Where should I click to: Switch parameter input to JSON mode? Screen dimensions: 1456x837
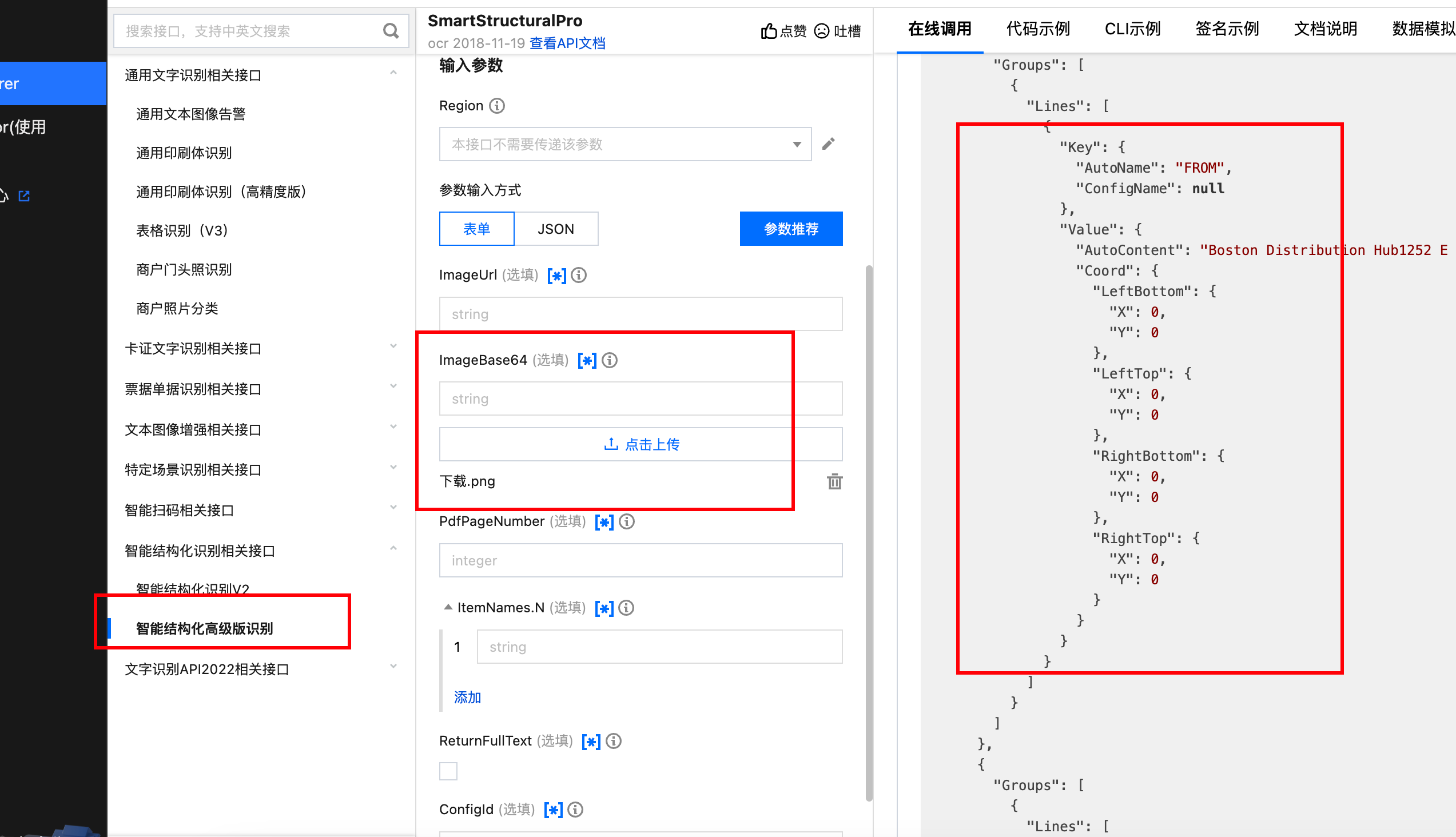[x=555, y=229]
